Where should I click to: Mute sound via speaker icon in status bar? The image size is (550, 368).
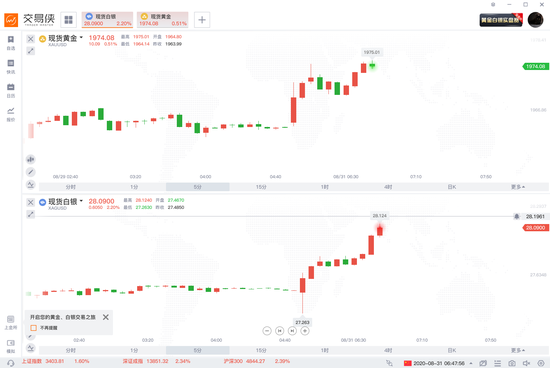pos(526,363)
